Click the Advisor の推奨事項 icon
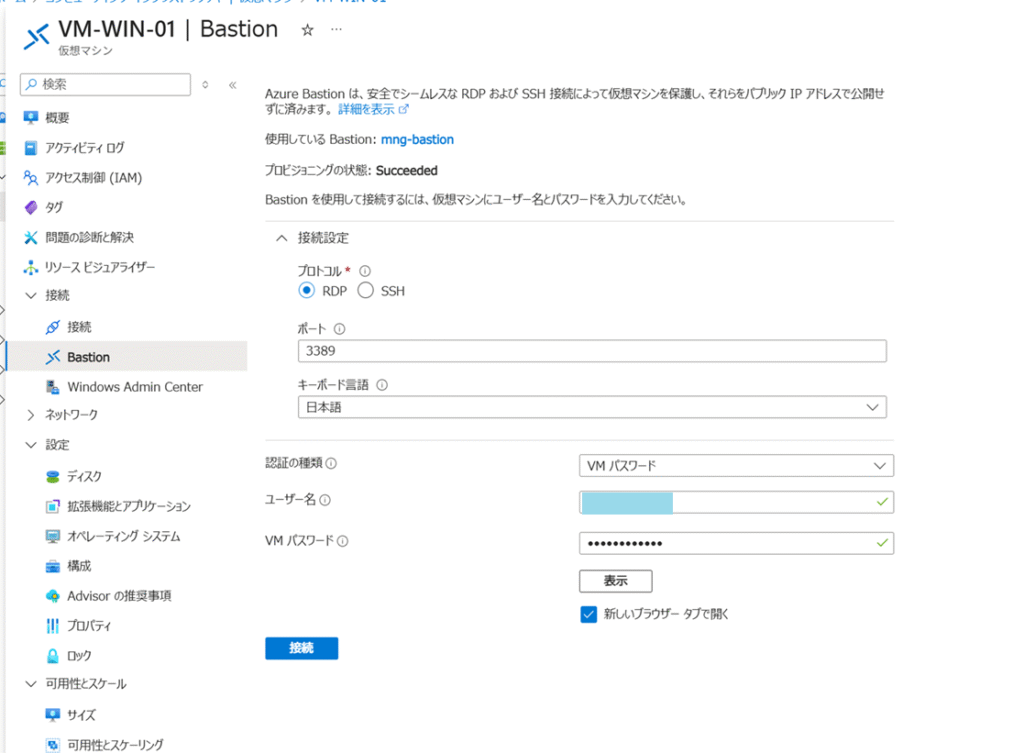This screenshot has width=1024, height=753. pos(53,596)
